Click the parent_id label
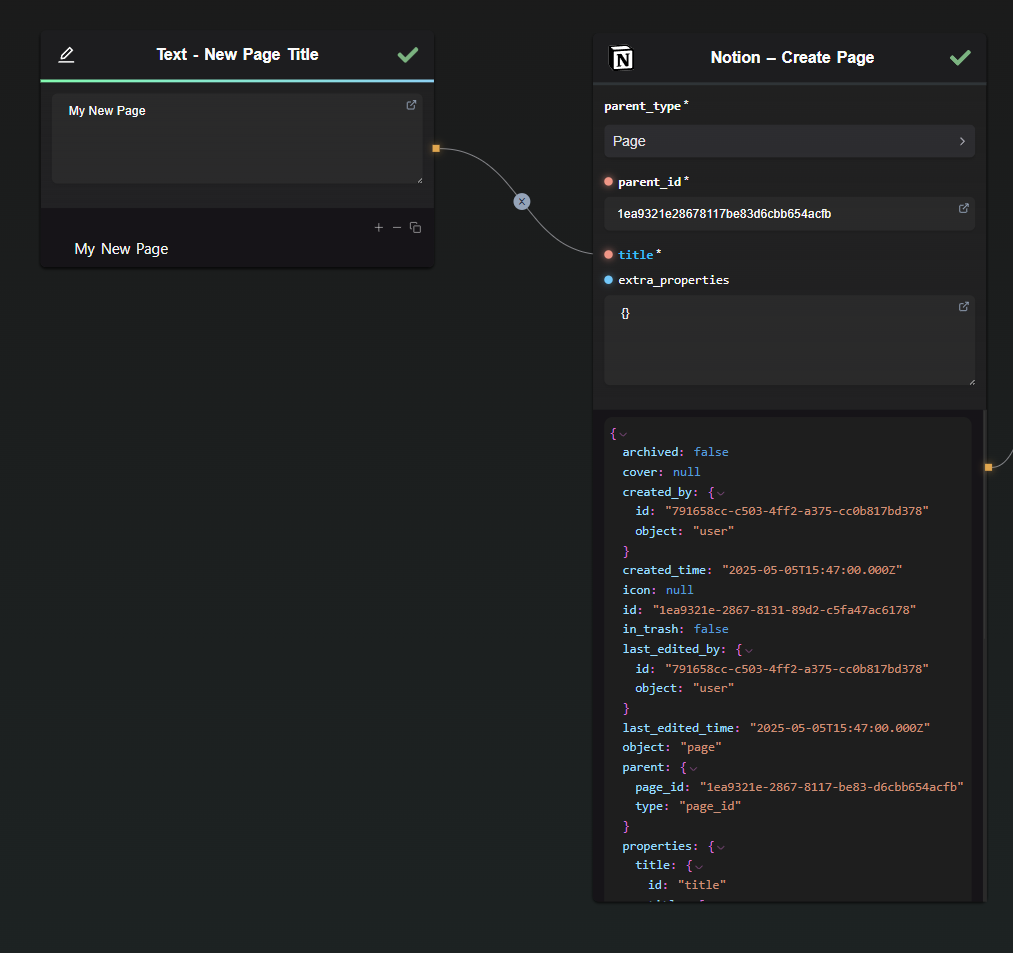The height and width of the screenshot is (953, 1013). [x=650, y=182]
